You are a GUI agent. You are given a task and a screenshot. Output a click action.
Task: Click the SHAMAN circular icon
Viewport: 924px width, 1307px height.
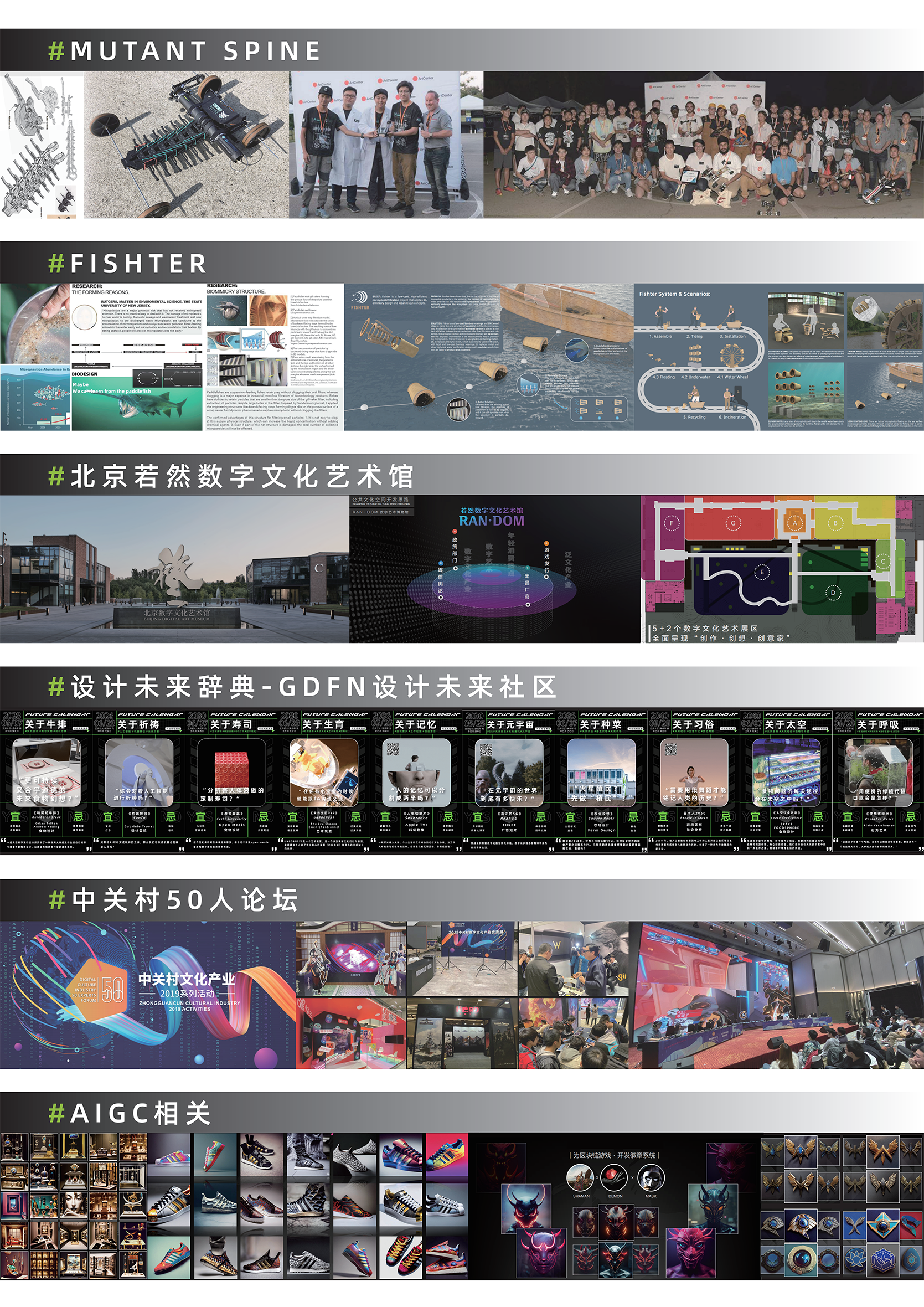click(x=580, y=1177)
